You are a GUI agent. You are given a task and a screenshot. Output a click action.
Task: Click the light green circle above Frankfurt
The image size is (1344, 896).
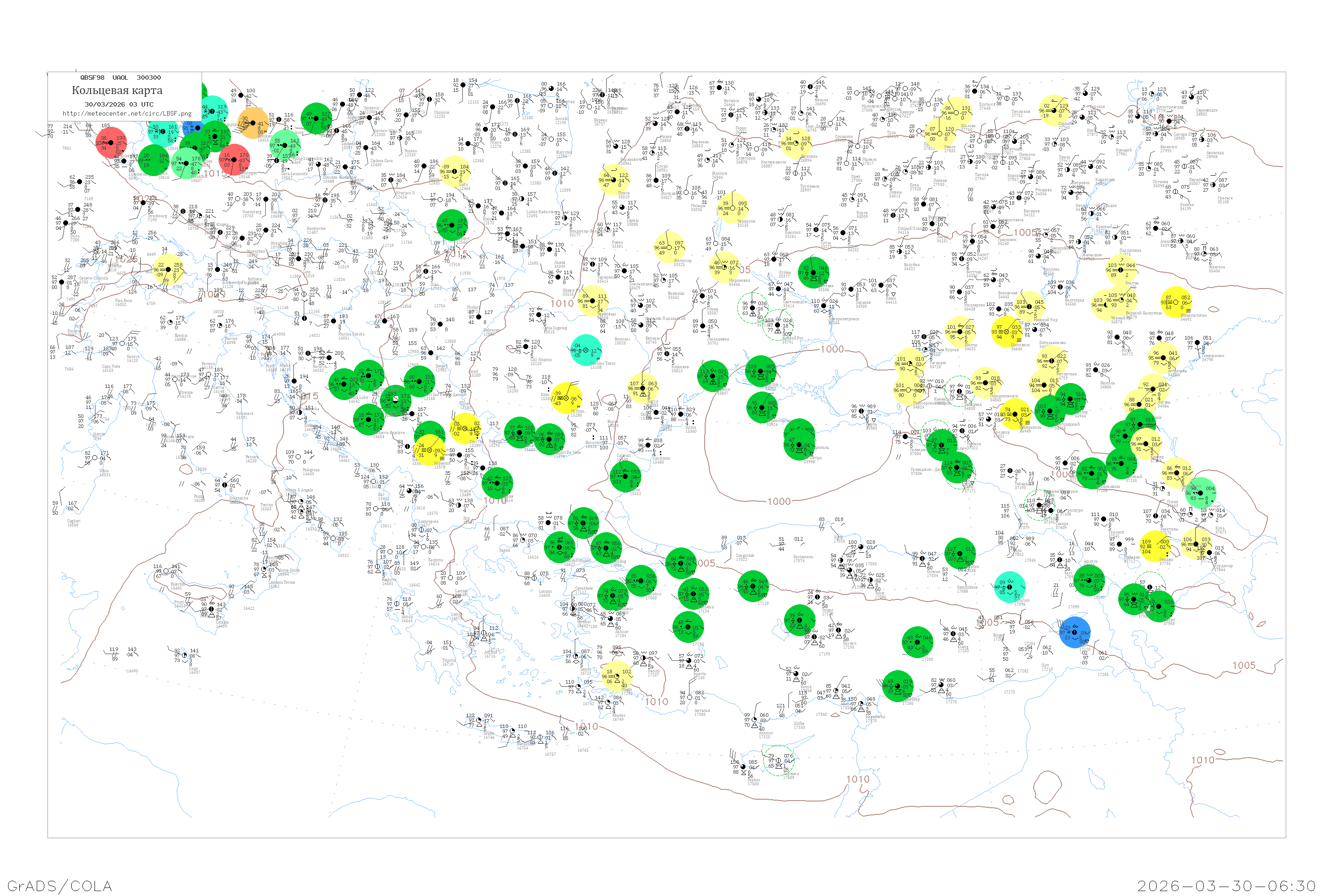coord(187,163)
